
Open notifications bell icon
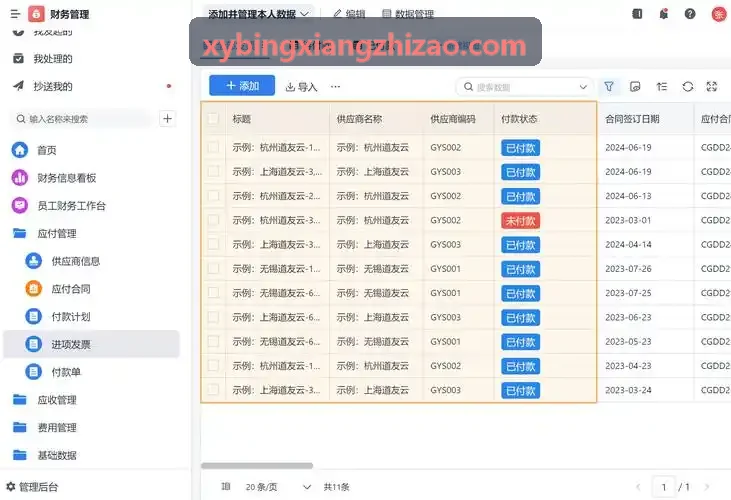[x=663, y=14]
